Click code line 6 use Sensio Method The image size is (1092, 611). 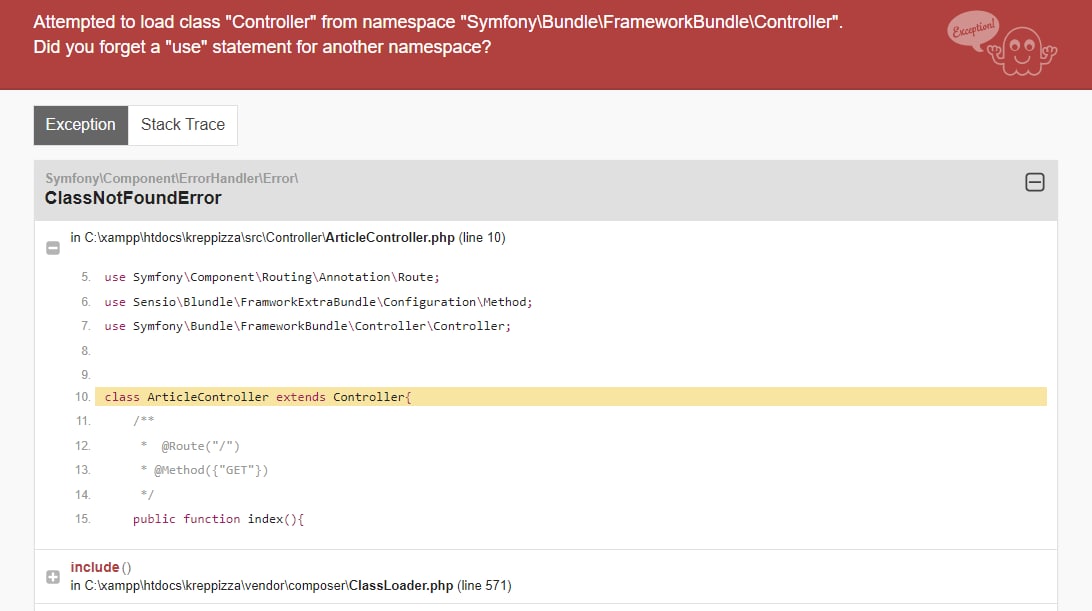click(318, 302)
